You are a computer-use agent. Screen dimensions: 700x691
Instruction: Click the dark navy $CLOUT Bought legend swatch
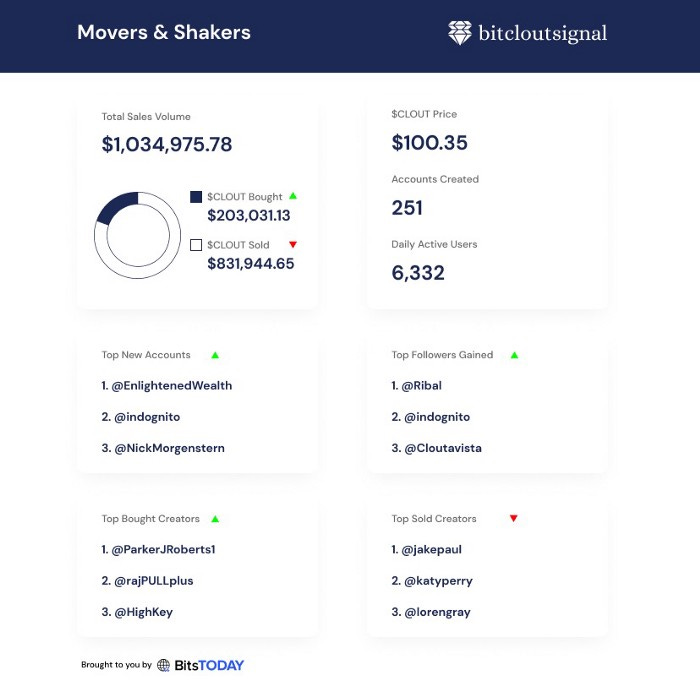click(x=196, y=197)
